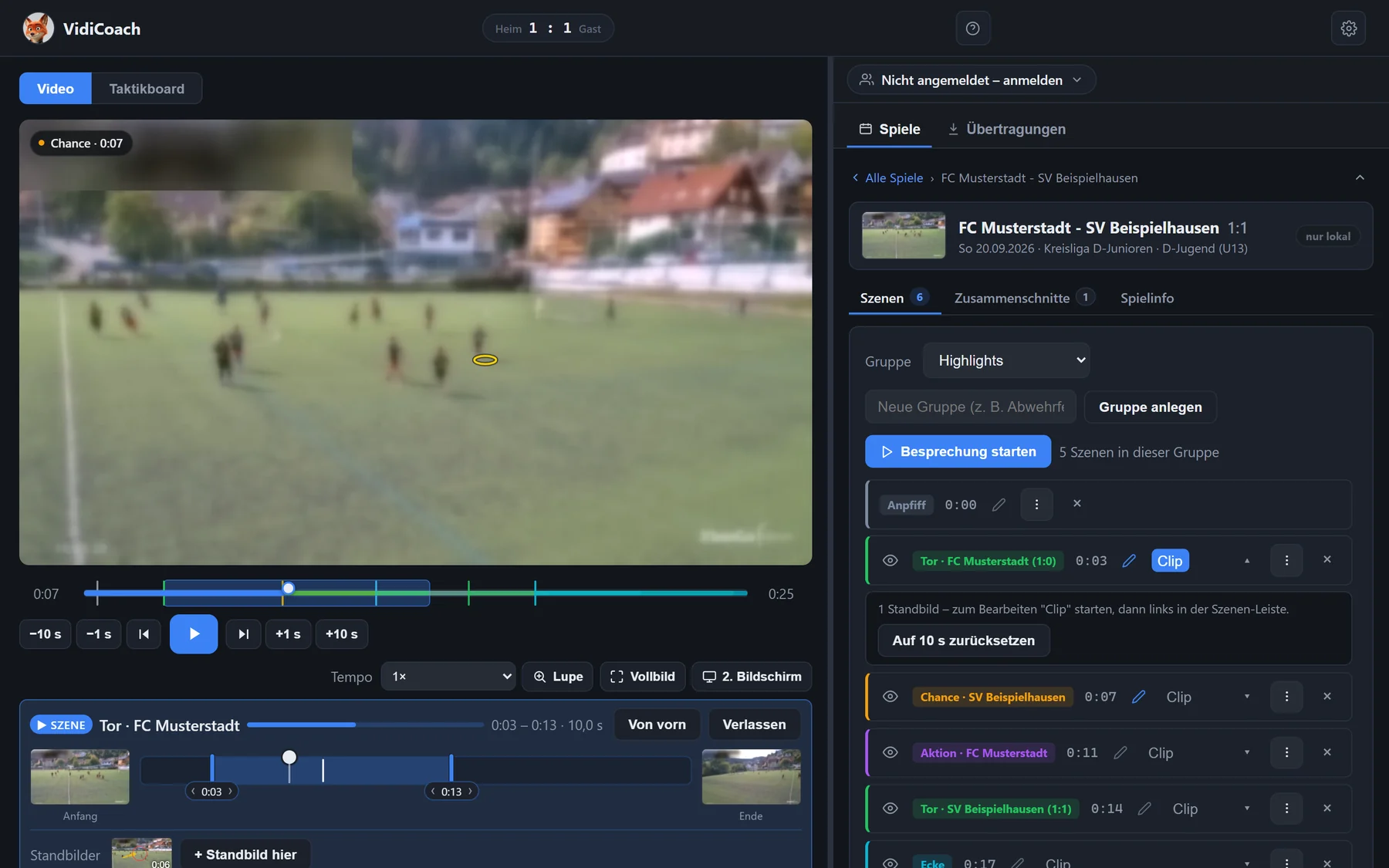Leave scene with Verlassen button

[x=754, y=724]
